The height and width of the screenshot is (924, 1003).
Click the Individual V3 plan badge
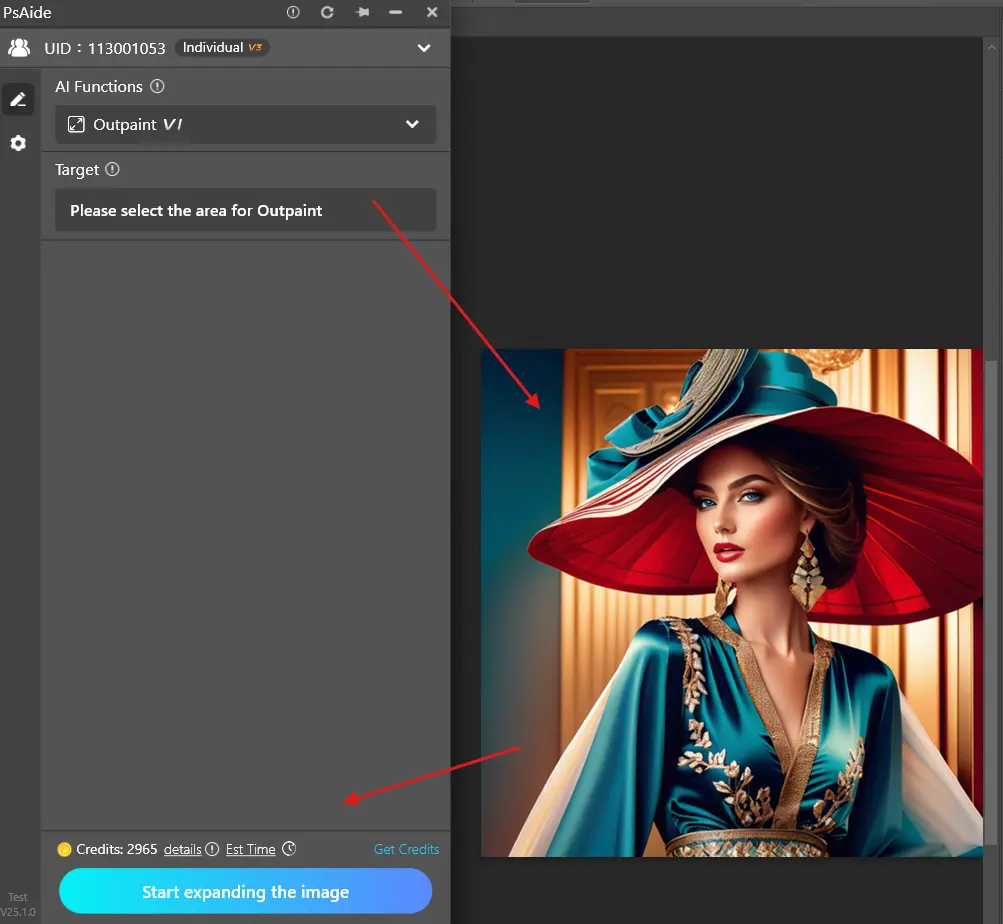click(221, 47)
